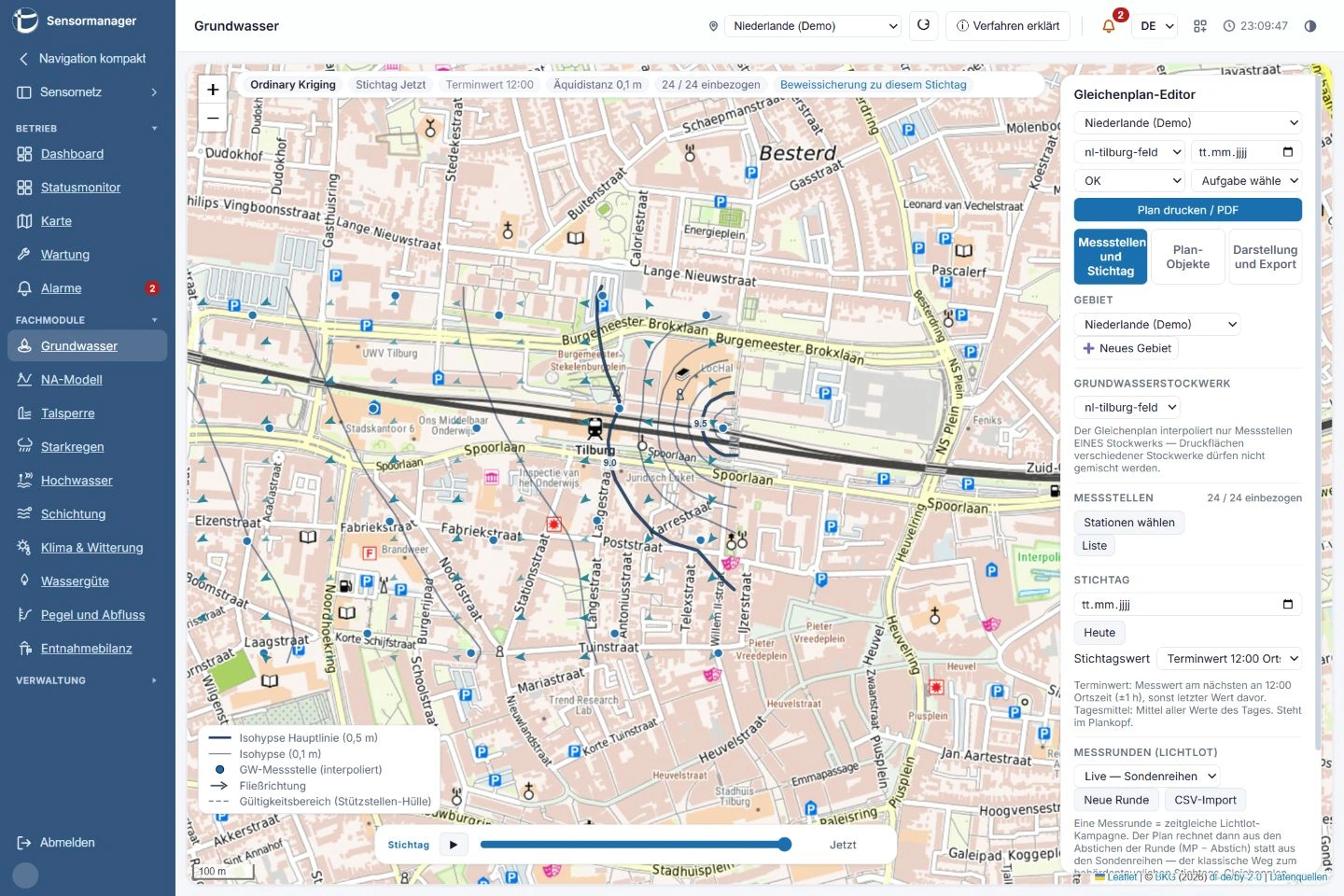
Task: Click the Äquidistanz 0,1 m chip
Action: (x=597, y=85)
